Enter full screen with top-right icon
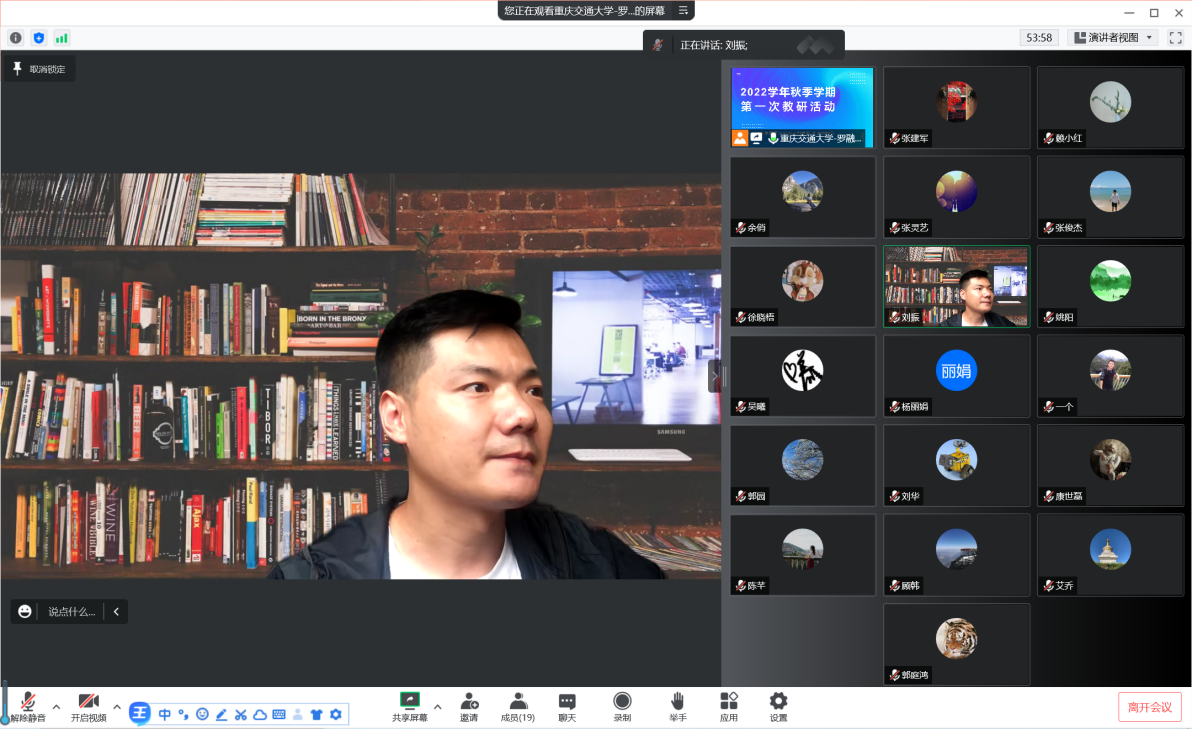The height and width of the screenshot is (729, 1192). [x=1176, y=38]
